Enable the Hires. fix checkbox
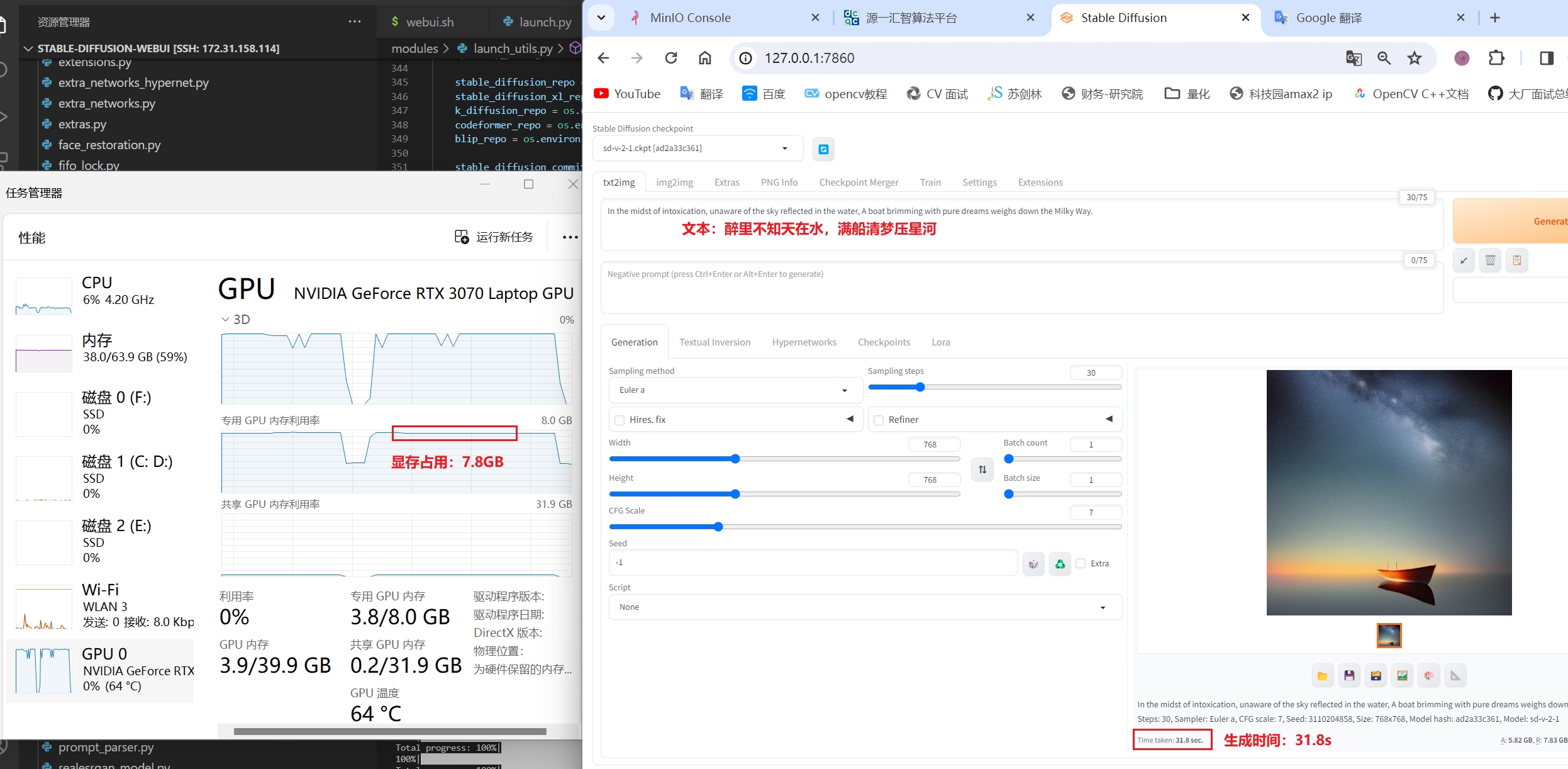 [620, 420]
